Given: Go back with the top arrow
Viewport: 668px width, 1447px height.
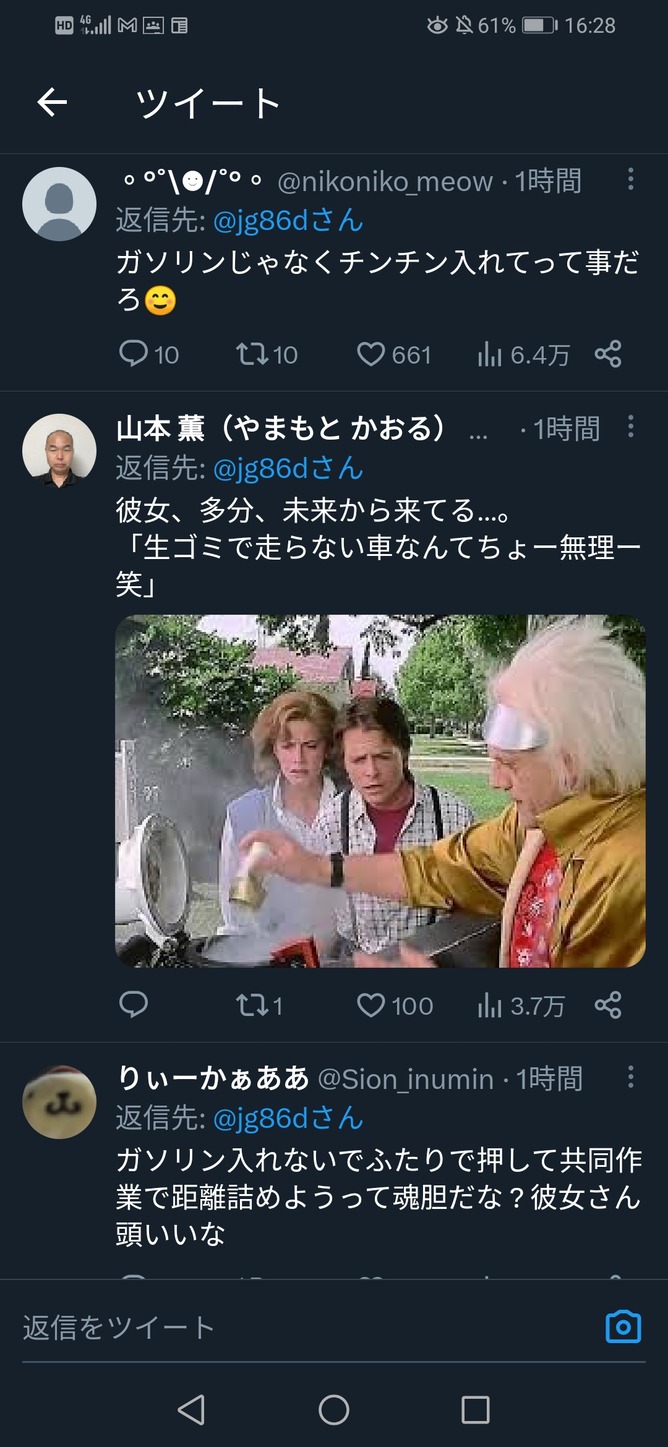Looking at the screenshot, I should click(x=52, y=102).
